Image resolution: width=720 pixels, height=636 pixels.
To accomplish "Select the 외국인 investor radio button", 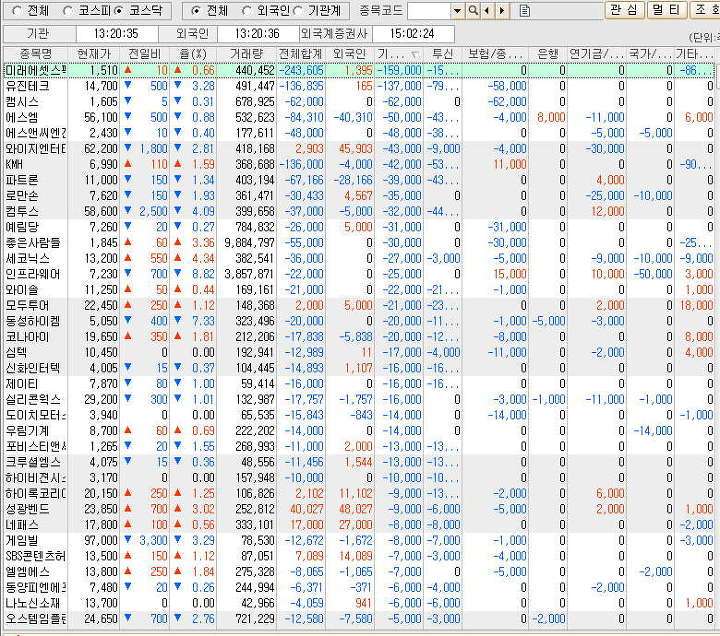I will pyautogui.click(x=246, y=11).
